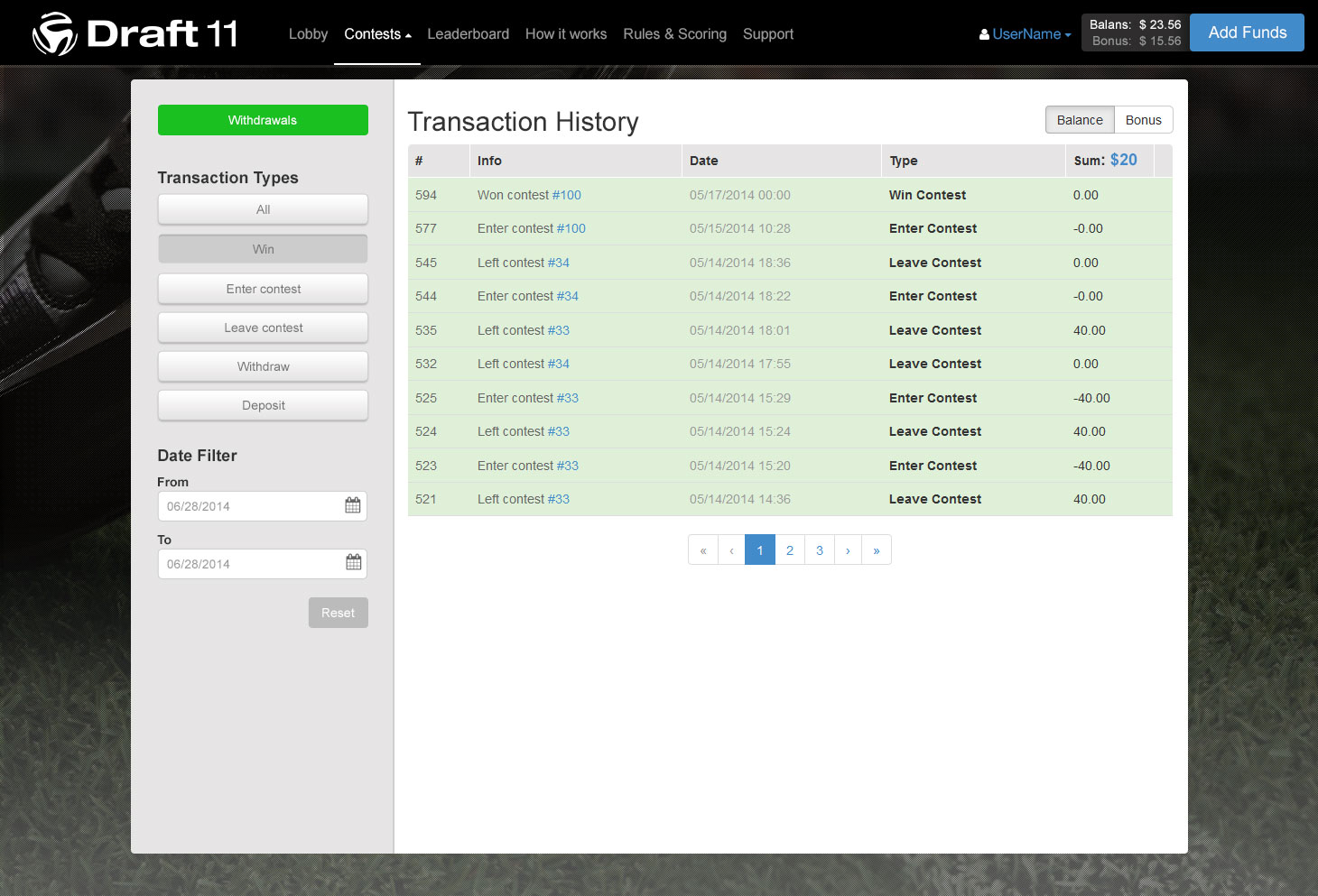
Task: Open contest #33 link in row 521
Action: point(559,499)
